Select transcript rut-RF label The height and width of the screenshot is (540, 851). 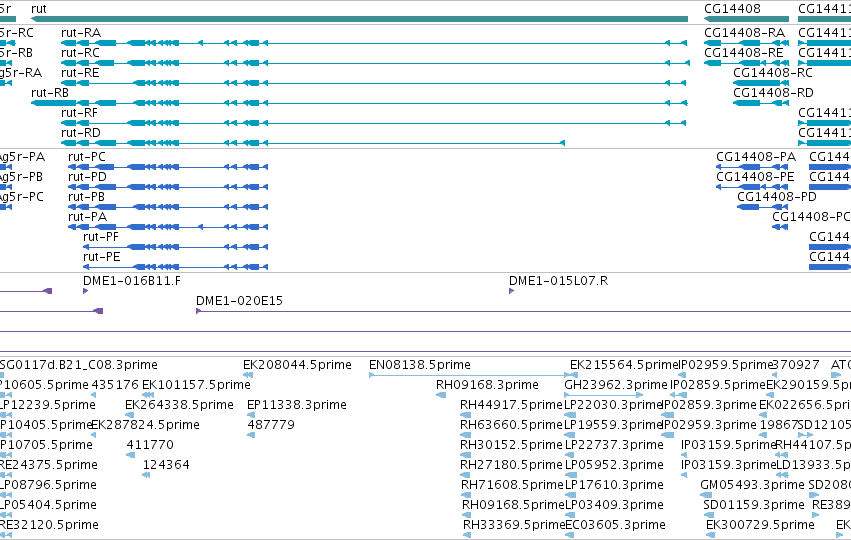click(80, 113)
